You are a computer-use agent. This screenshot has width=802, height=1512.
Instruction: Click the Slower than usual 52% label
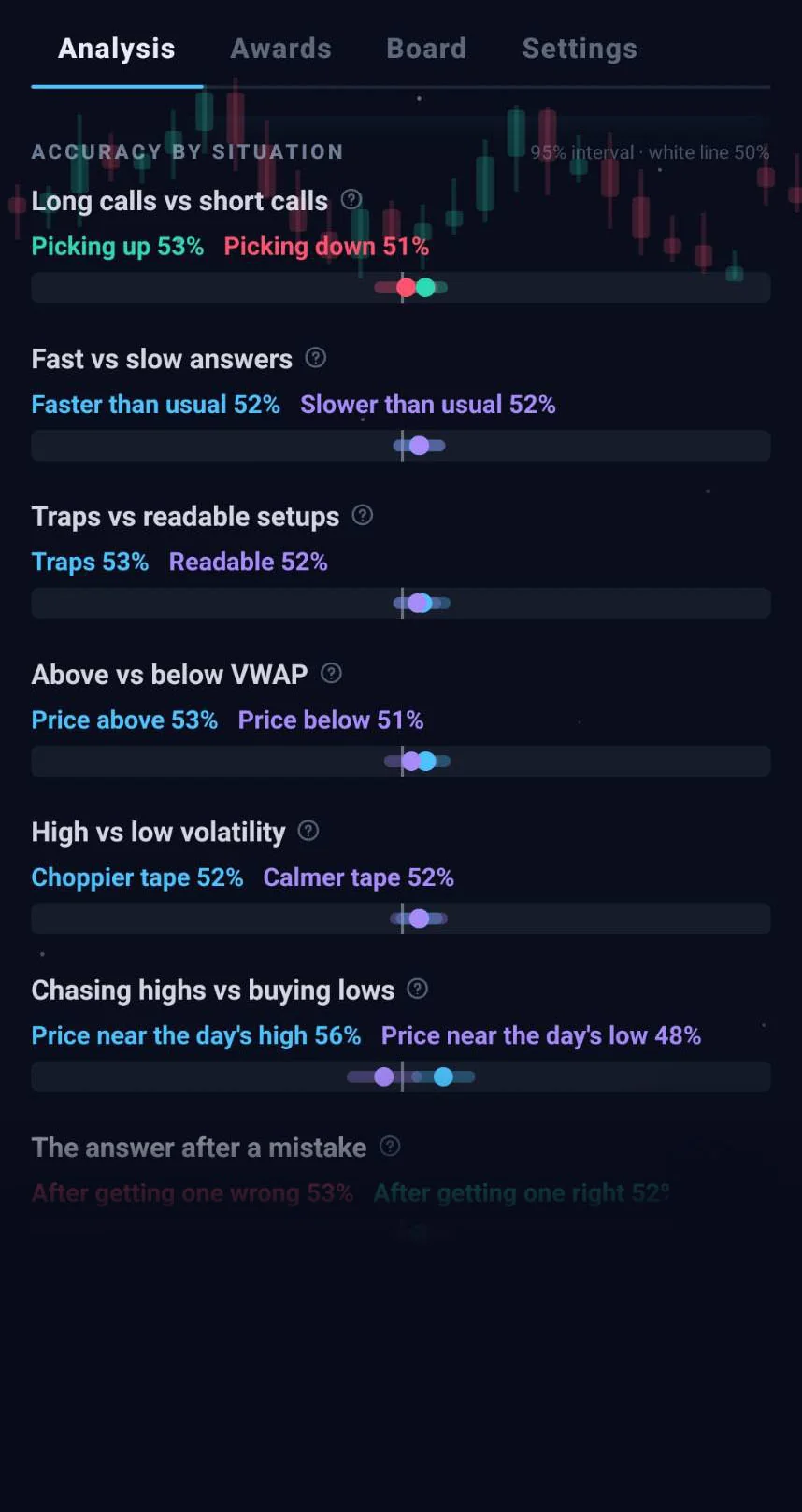428,405
